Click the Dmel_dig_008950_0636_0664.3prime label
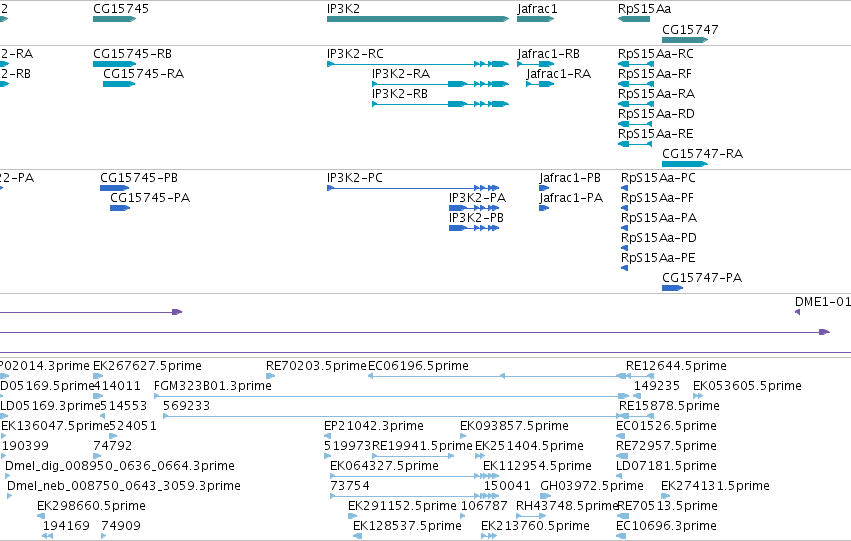Screen dimensions: 851x541 pos(120,466)
